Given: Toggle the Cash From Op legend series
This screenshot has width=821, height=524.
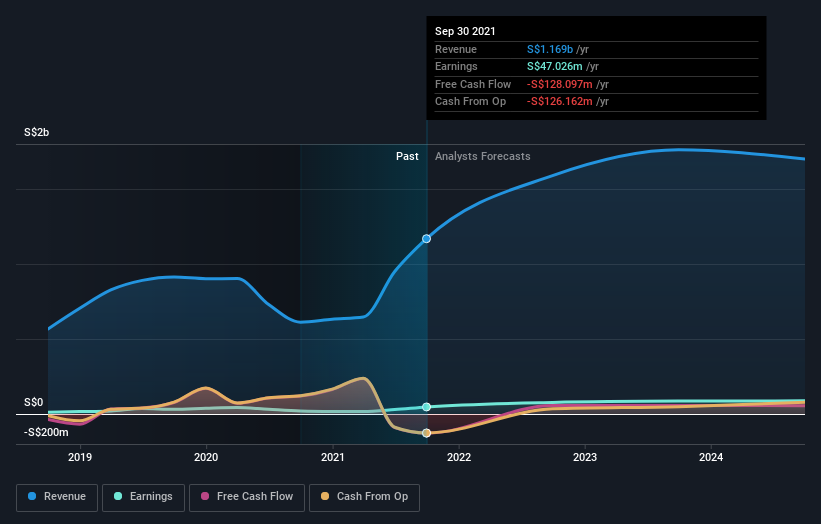Looking at the screenshot, I should (x=364, y=497).
